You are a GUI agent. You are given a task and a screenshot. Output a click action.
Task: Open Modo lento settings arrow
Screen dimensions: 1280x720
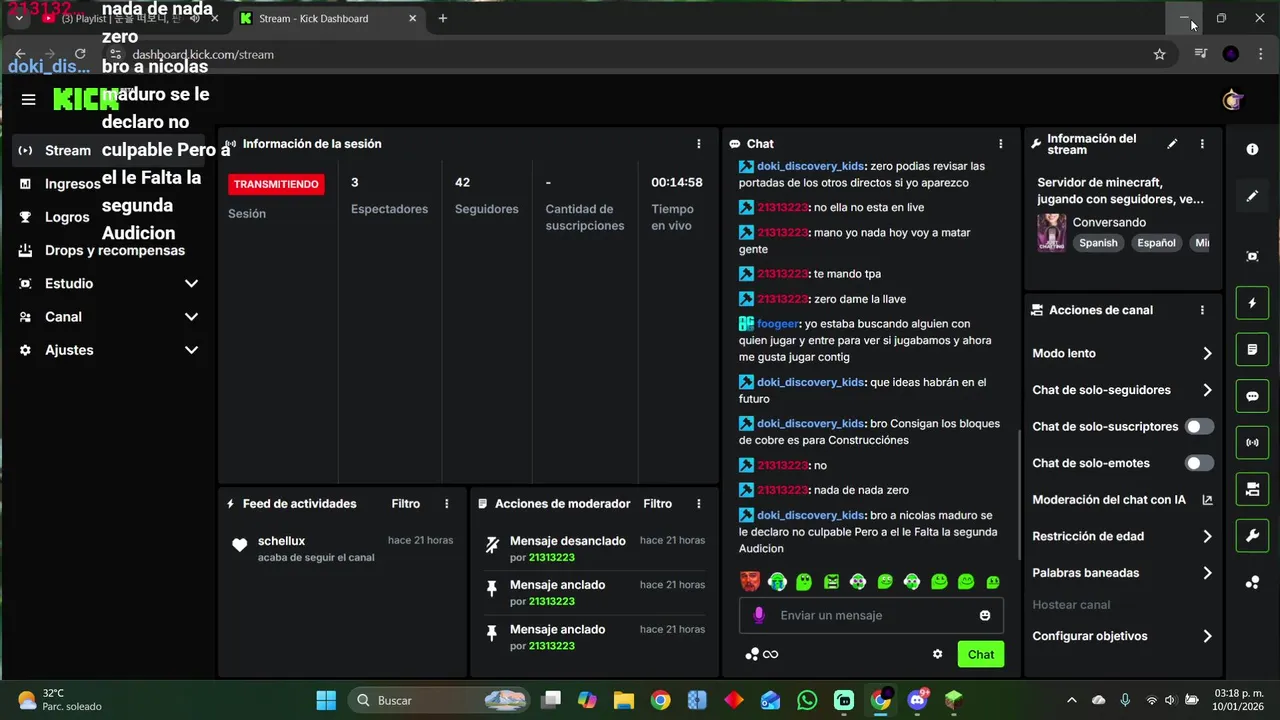click(1207, 353)
